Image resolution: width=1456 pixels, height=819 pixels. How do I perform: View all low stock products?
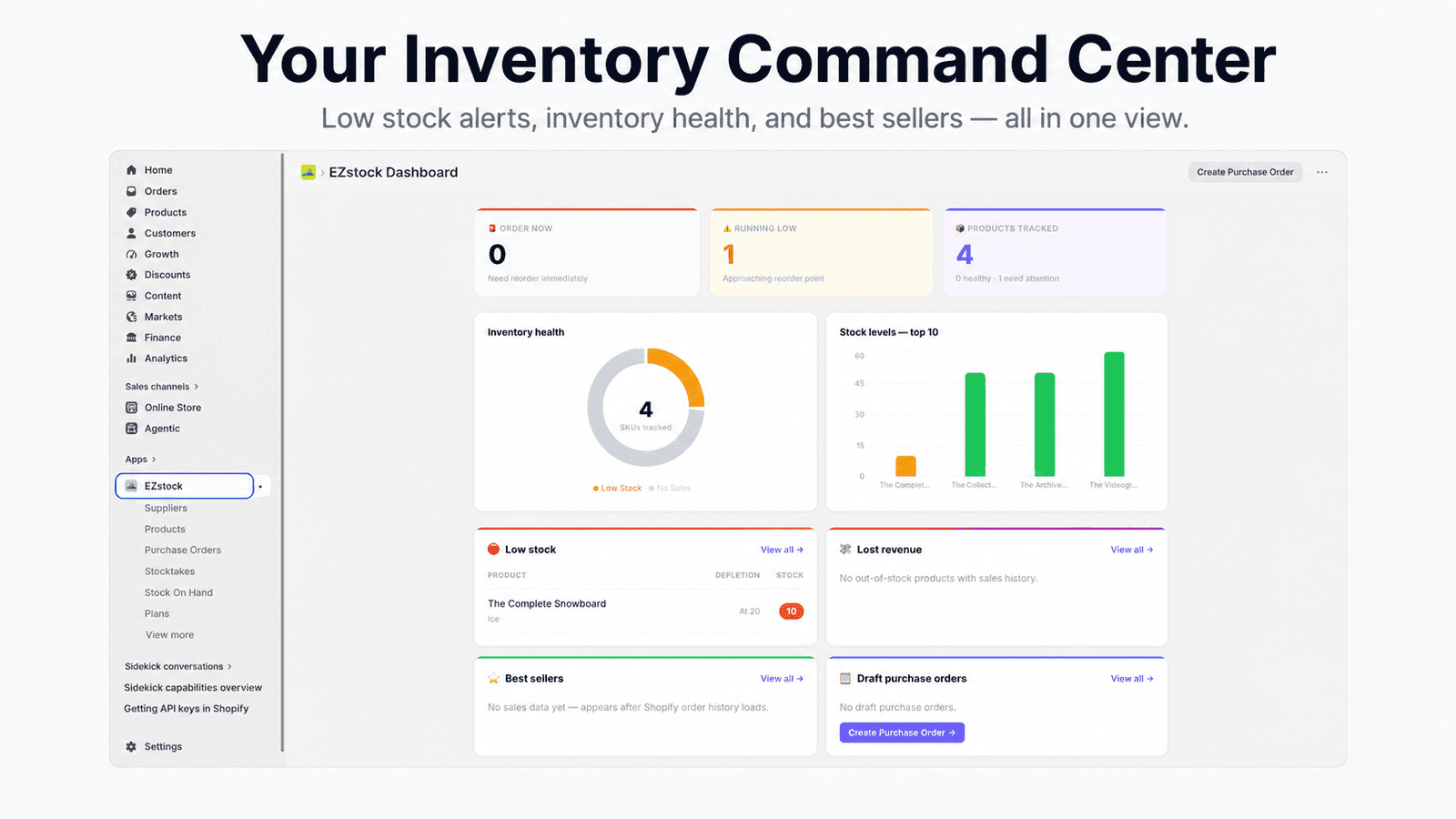pyautogui.click(x=782, y=550)
